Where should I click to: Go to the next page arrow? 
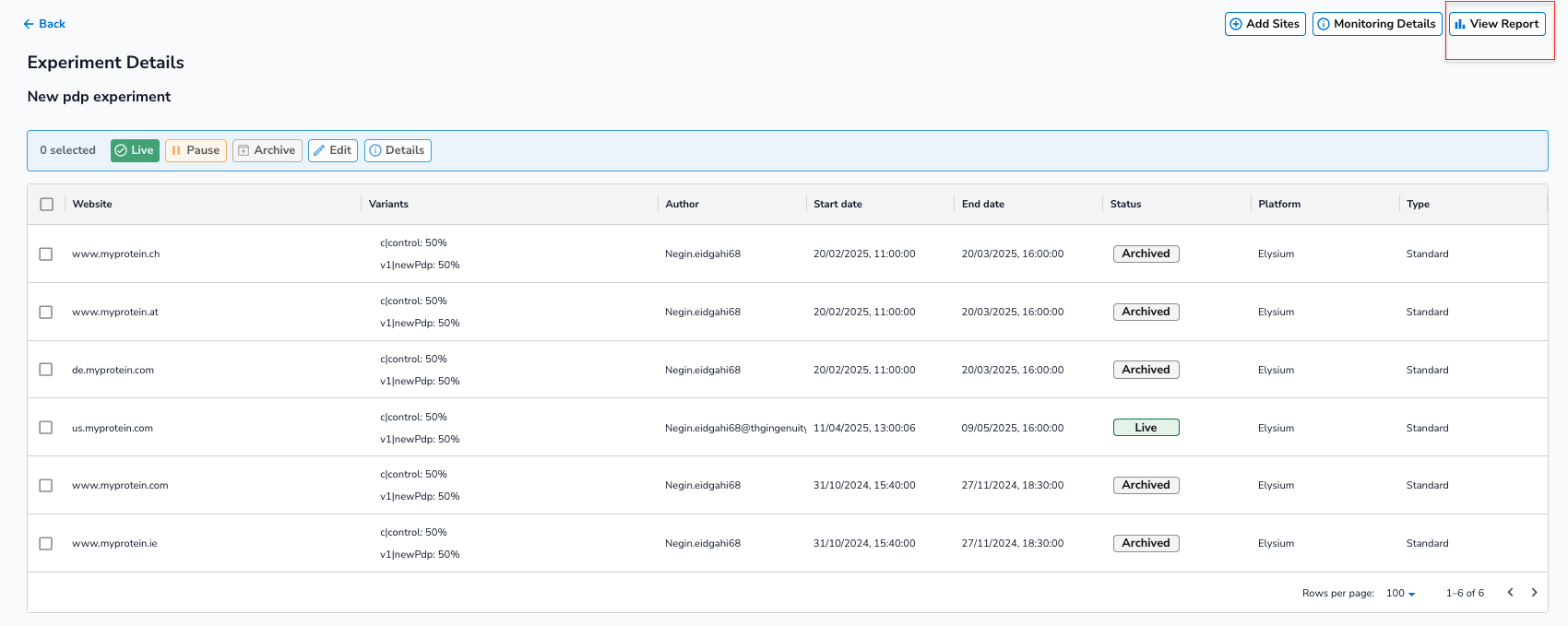coord(1534,593)
